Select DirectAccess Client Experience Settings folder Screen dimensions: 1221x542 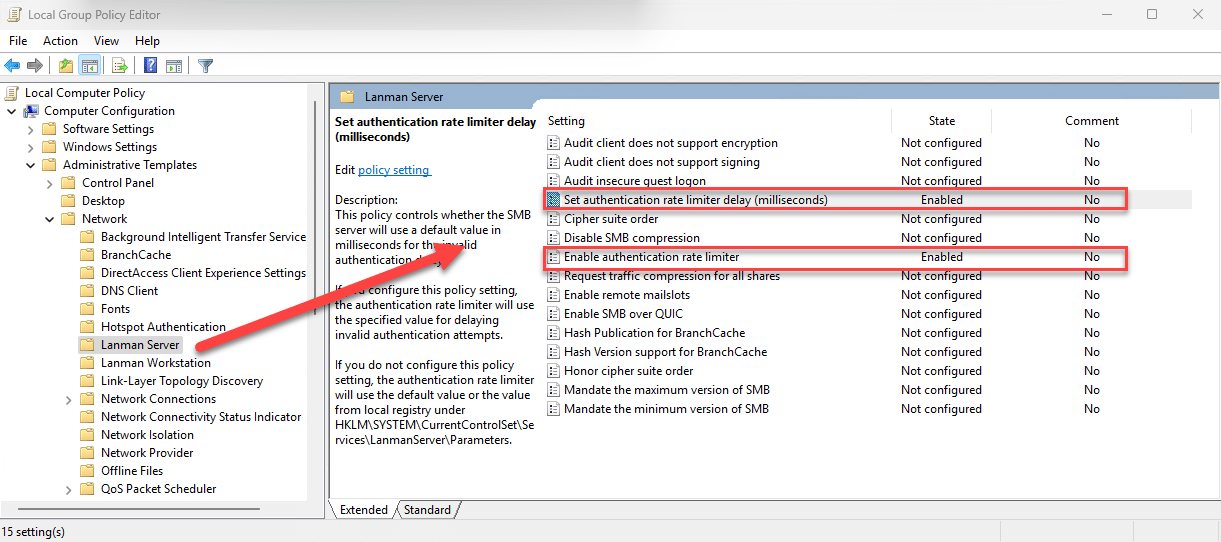point(203,273)
